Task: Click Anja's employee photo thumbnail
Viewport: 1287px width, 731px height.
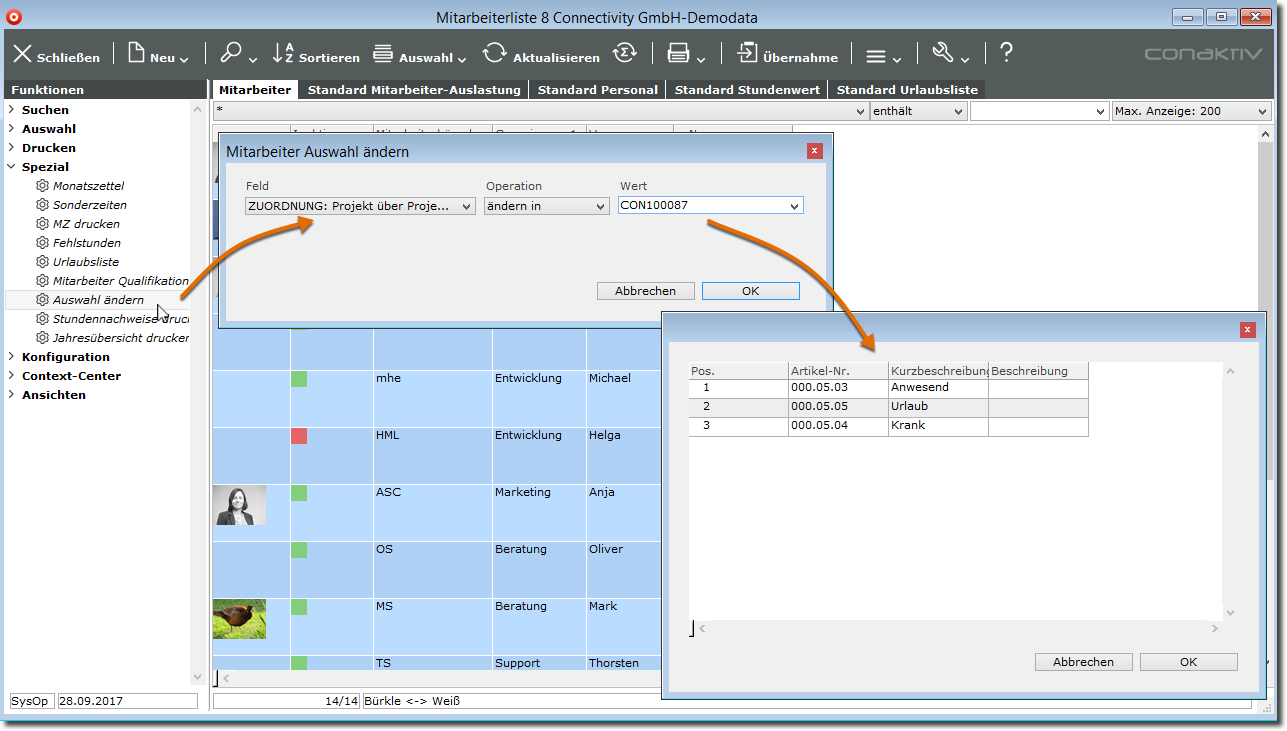Action: tap(240, 505)
